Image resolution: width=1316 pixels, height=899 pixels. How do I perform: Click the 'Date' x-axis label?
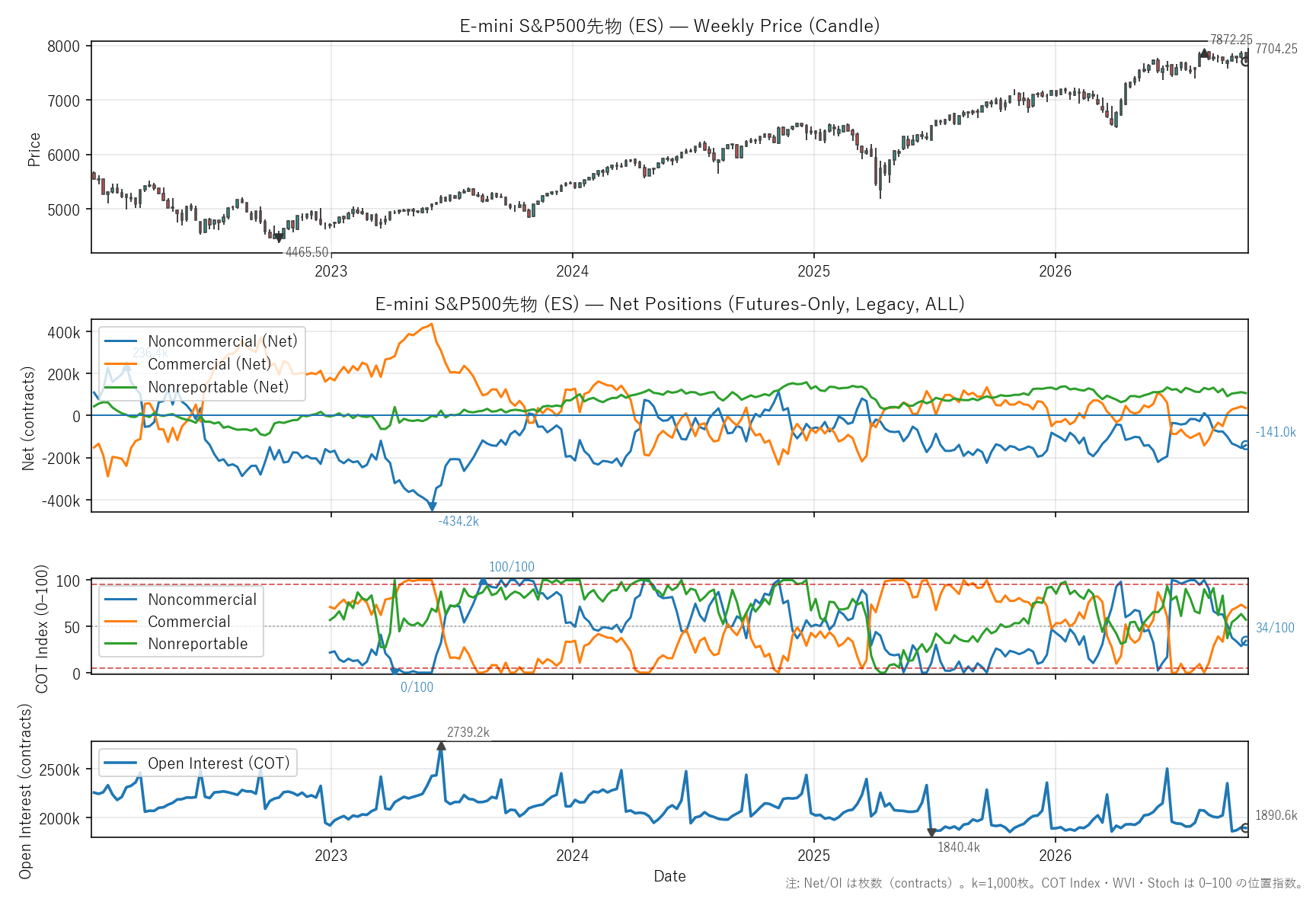pyautogui.click(x=669, y=876)
